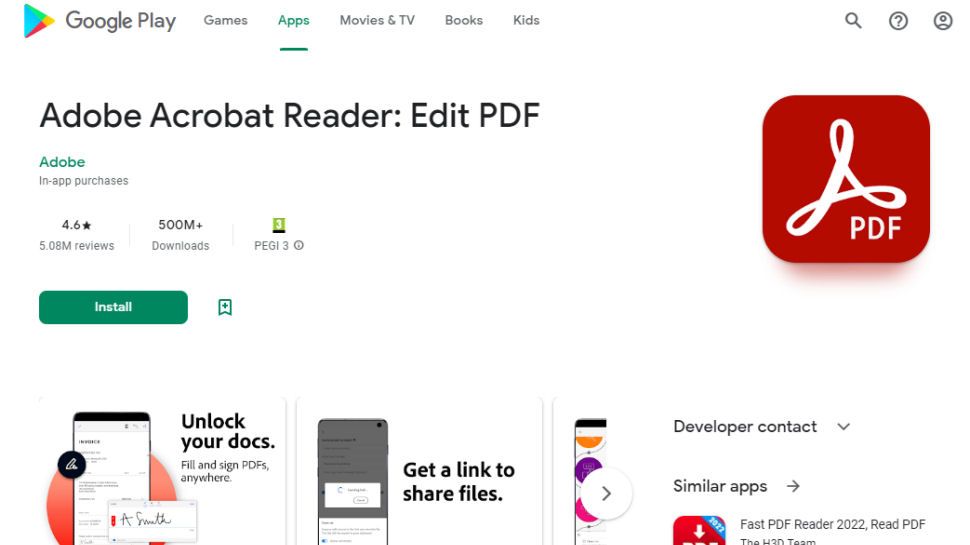The height and width of the screenshot is (545, 970).
Task: Click the Install button
Action: pyautogui.click(x=113, y=307)
